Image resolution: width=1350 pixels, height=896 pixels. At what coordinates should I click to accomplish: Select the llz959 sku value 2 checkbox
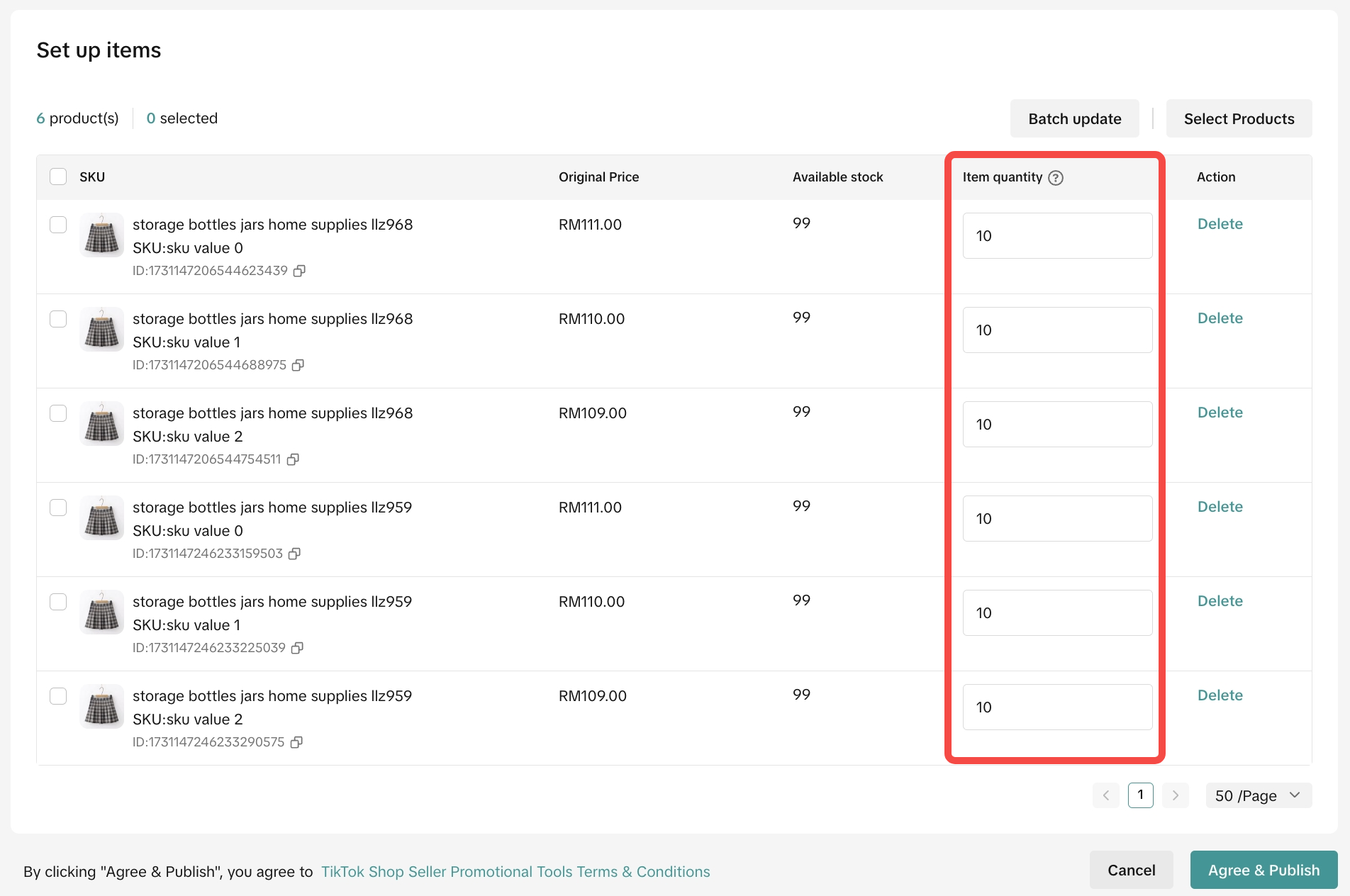coord(58,696)
